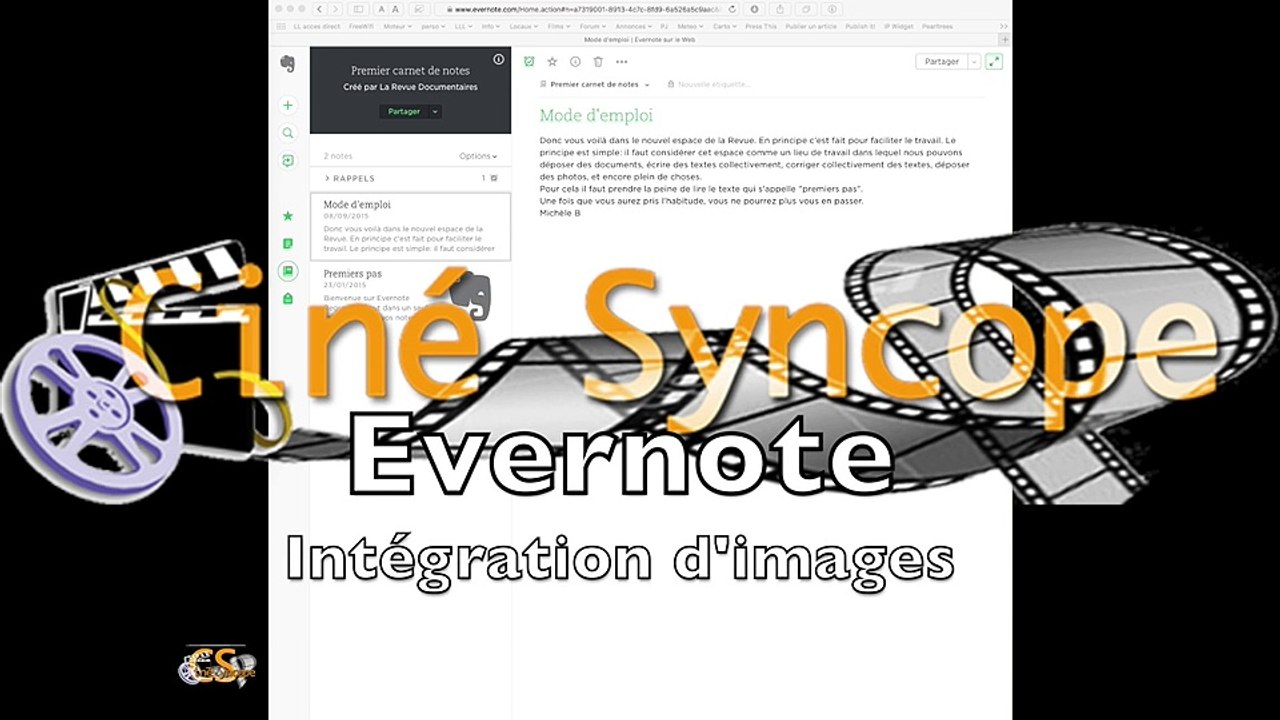1280x720 pixels.
Task: Click the Michèle B signature line
Action: [x=560, y=213]
